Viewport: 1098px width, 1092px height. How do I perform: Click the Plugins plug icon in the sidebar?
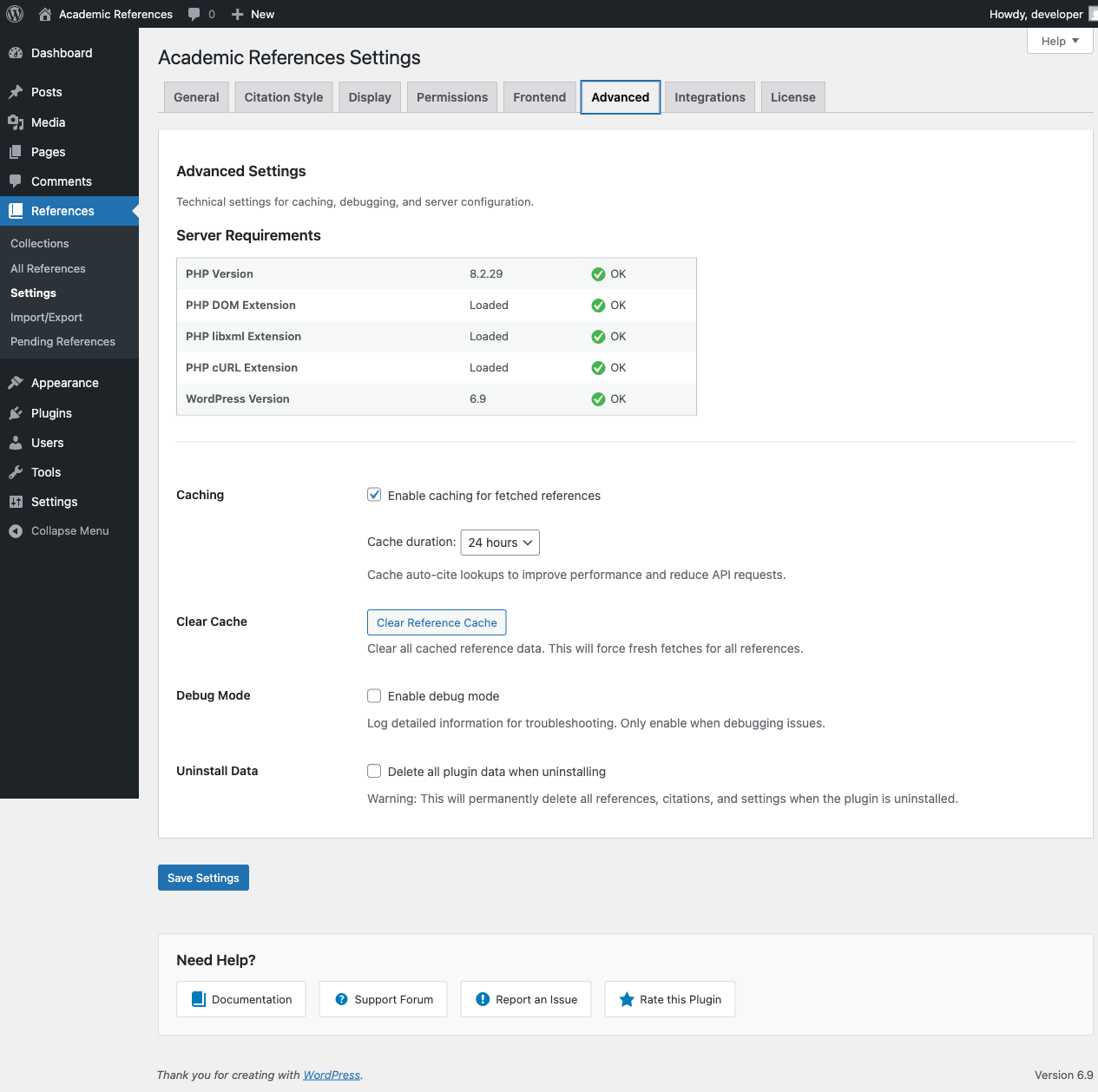point(16,413)
